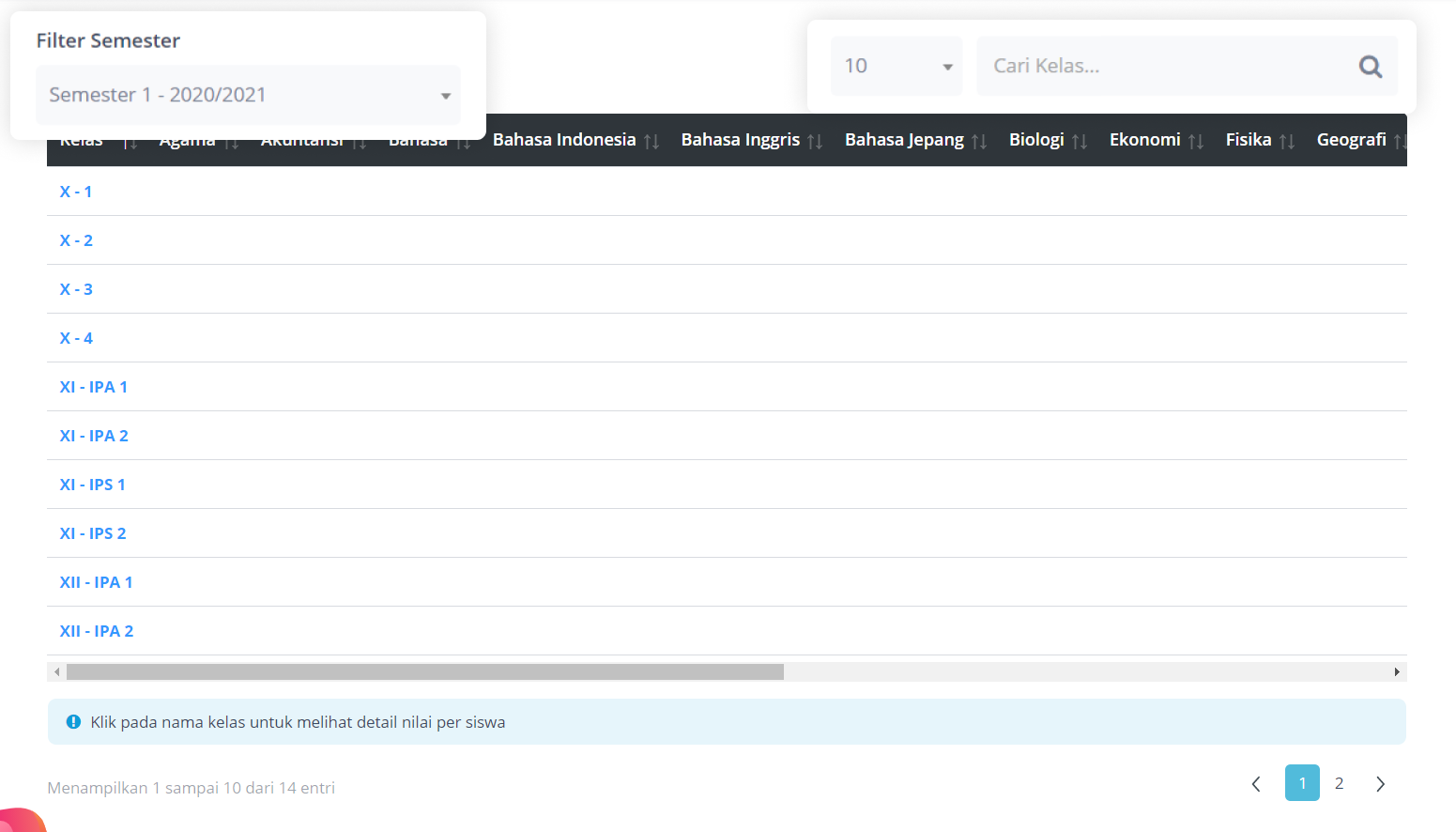Select page 1 pagination button

[x=1302, y=783]
